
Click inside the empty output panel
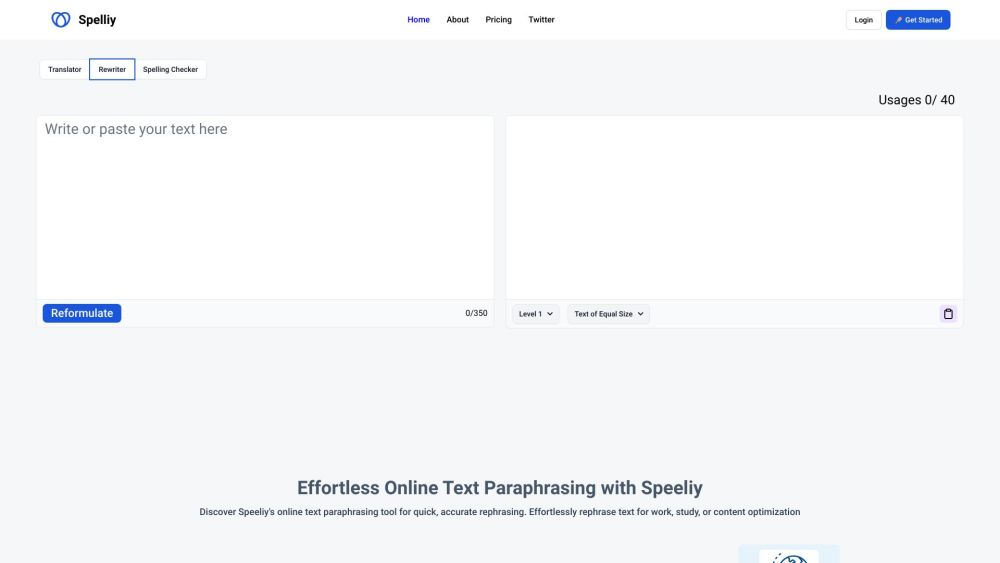[x=734, y=207]
